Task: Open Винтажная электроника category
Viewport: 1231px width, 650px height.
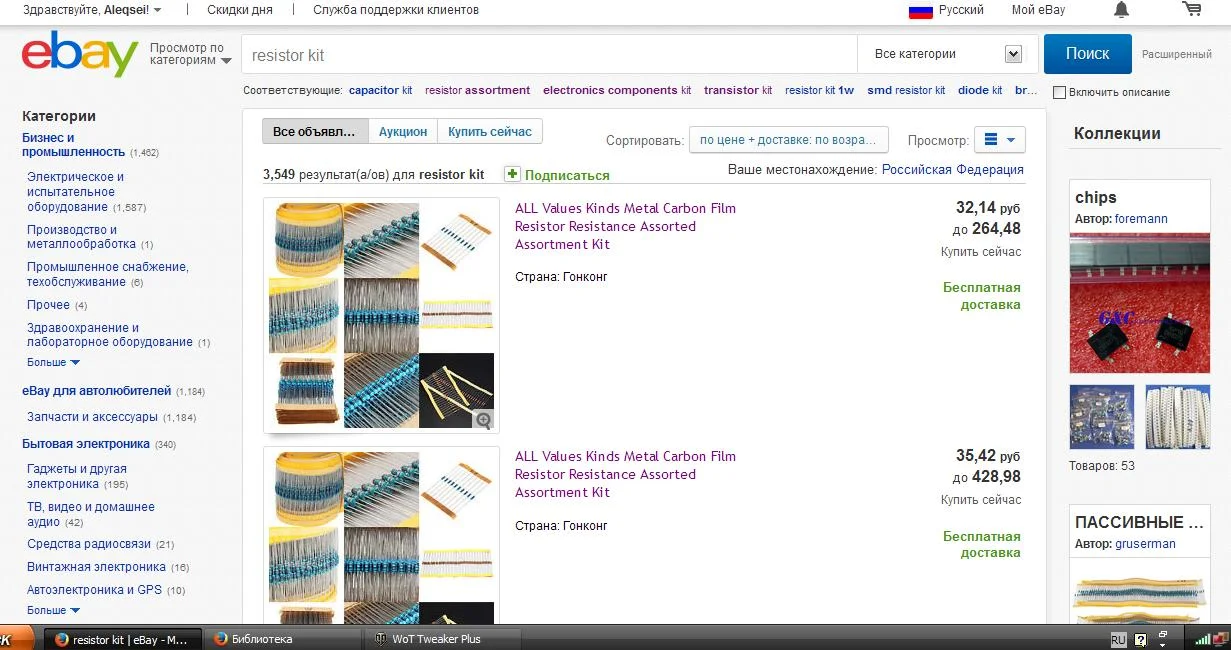Action: tap(96, 567)
